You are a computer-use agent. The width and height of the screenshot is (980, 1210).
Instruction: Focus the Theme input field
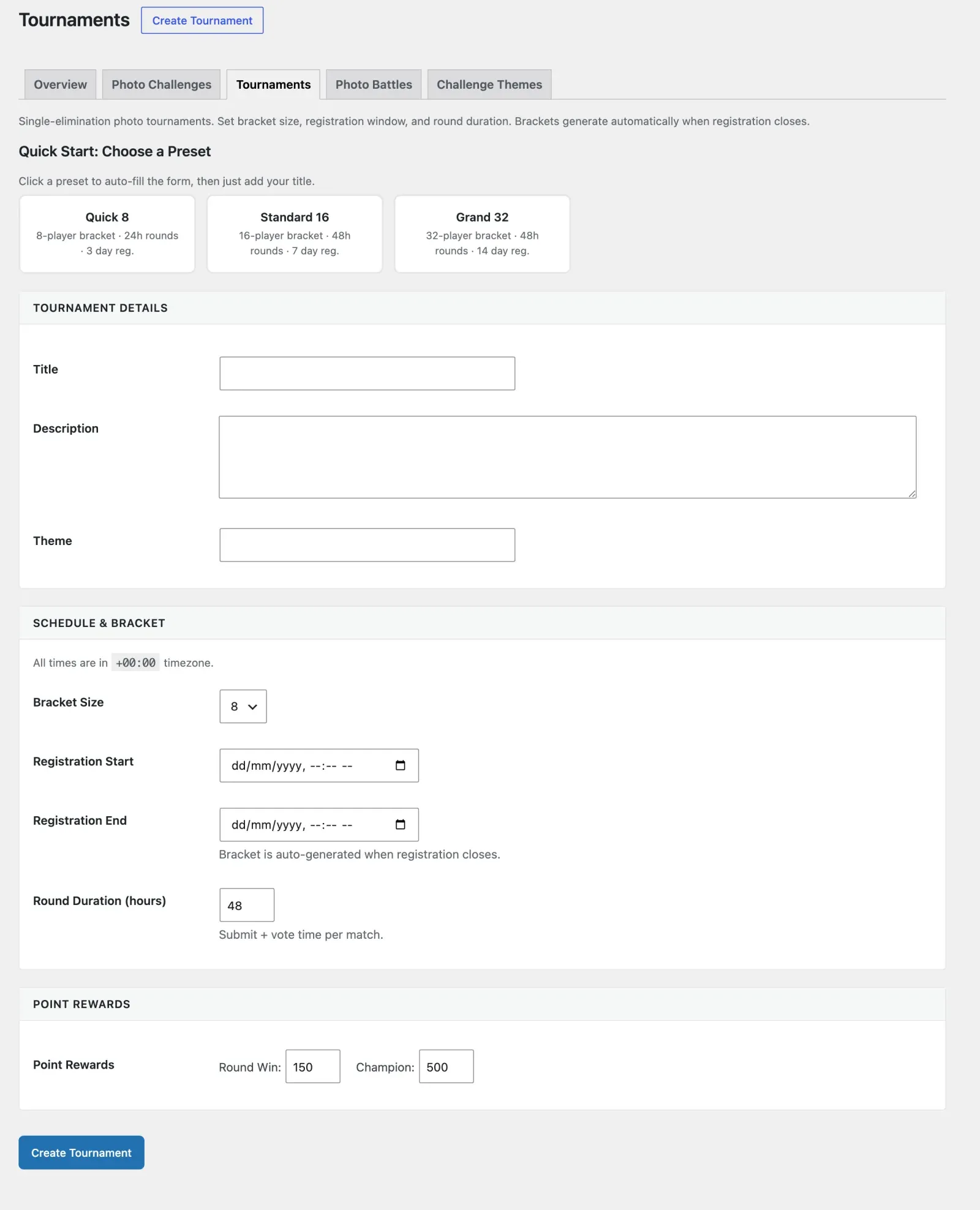(367, 545)
